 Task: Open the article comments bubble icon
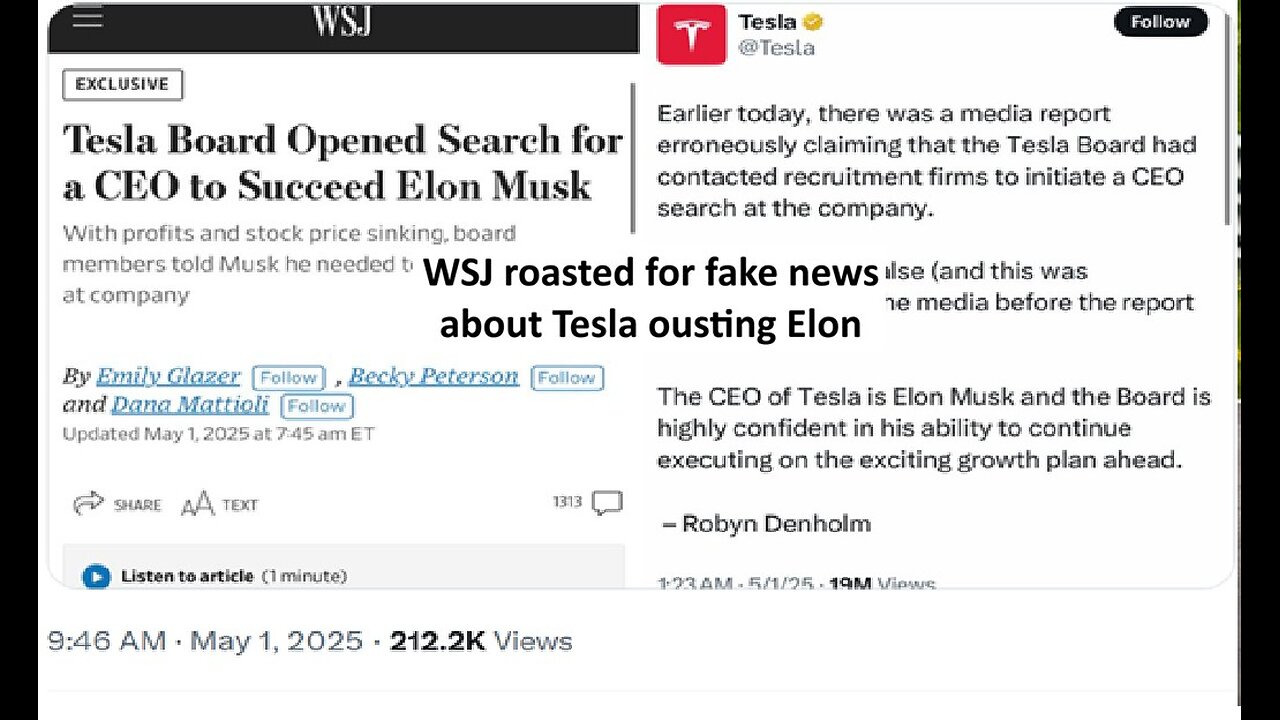(606, 502)
